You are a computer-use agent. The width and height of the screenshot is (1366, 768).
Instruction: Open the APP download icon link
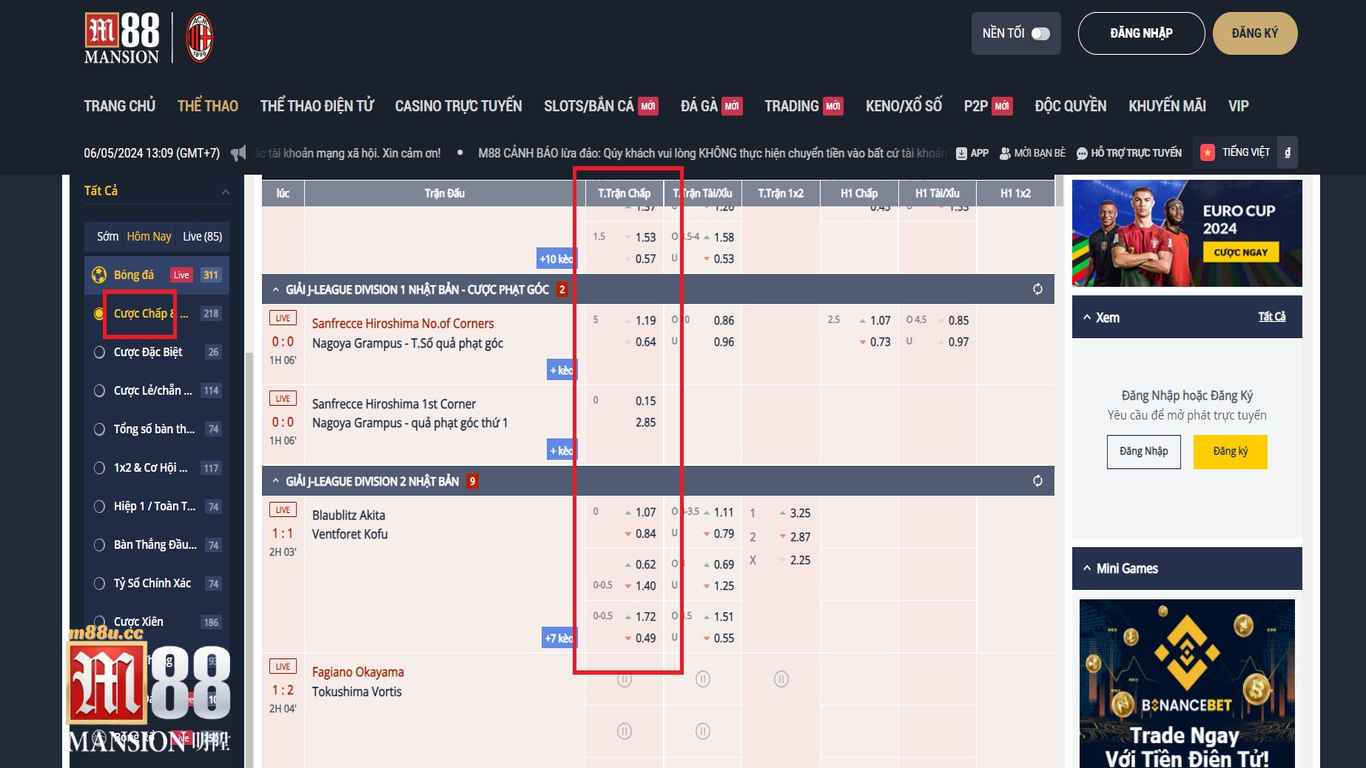(x=972, y=153)
